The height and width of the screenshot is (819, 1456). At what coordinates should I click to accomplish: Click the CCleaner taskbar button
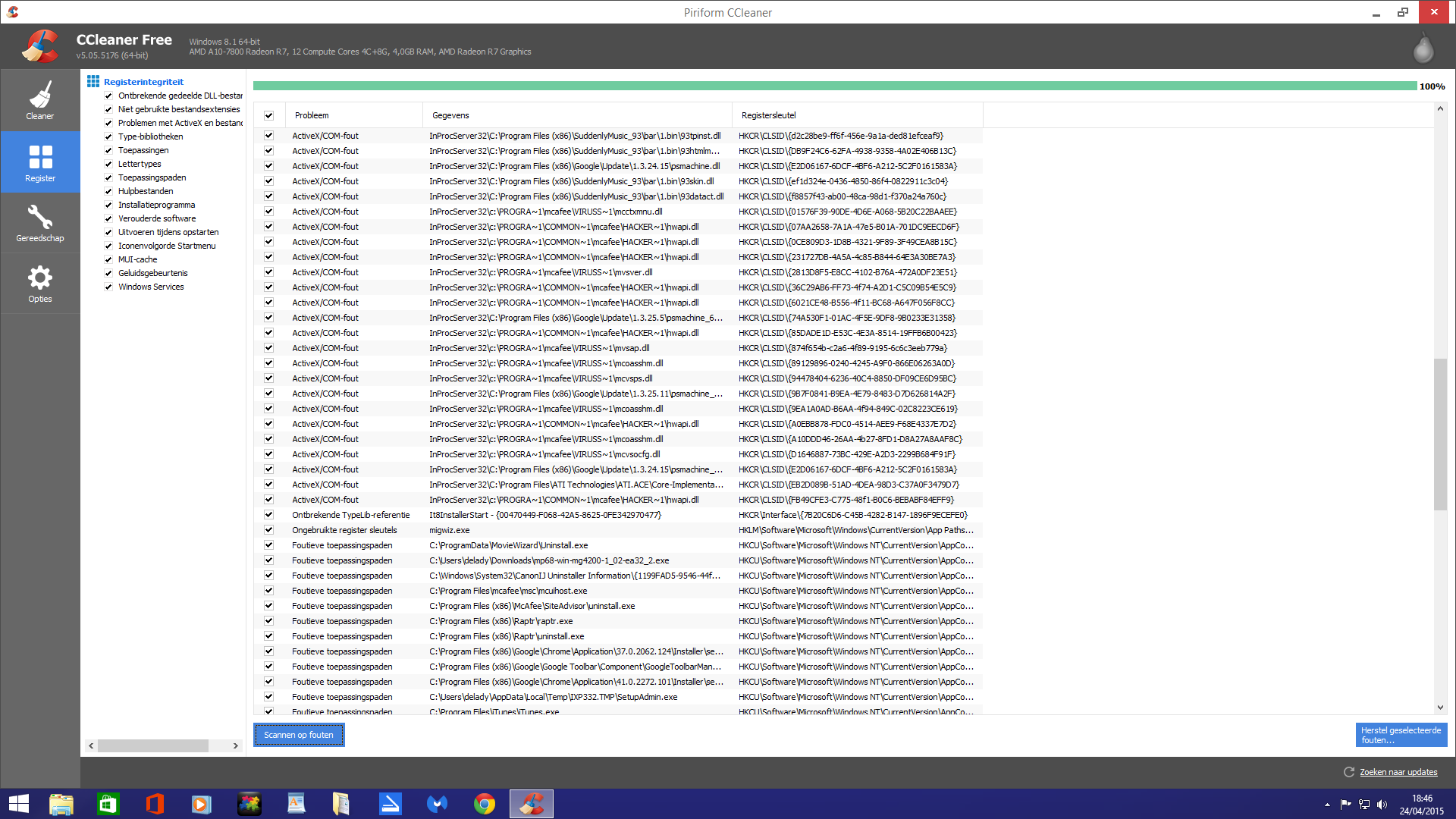click(532, 804)
